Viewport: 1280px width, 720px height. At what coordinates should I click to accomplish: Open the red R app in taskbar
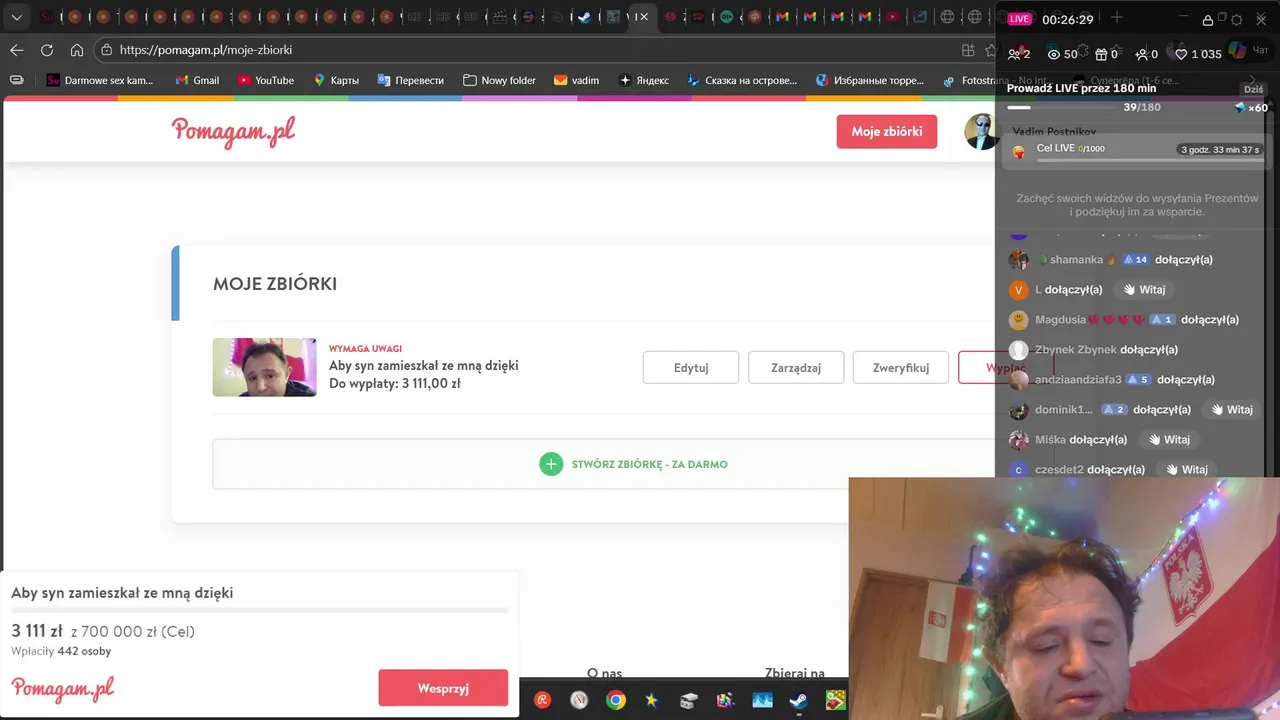coord(543,700)
